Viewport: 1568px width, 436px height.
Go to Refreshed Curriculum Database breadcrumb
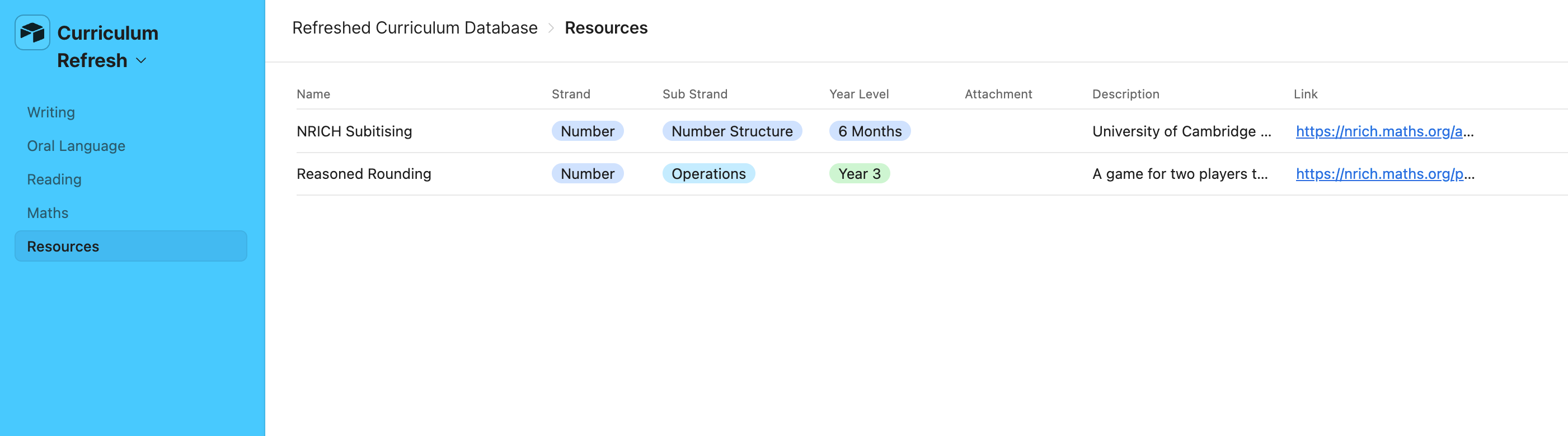pos(415,28)
